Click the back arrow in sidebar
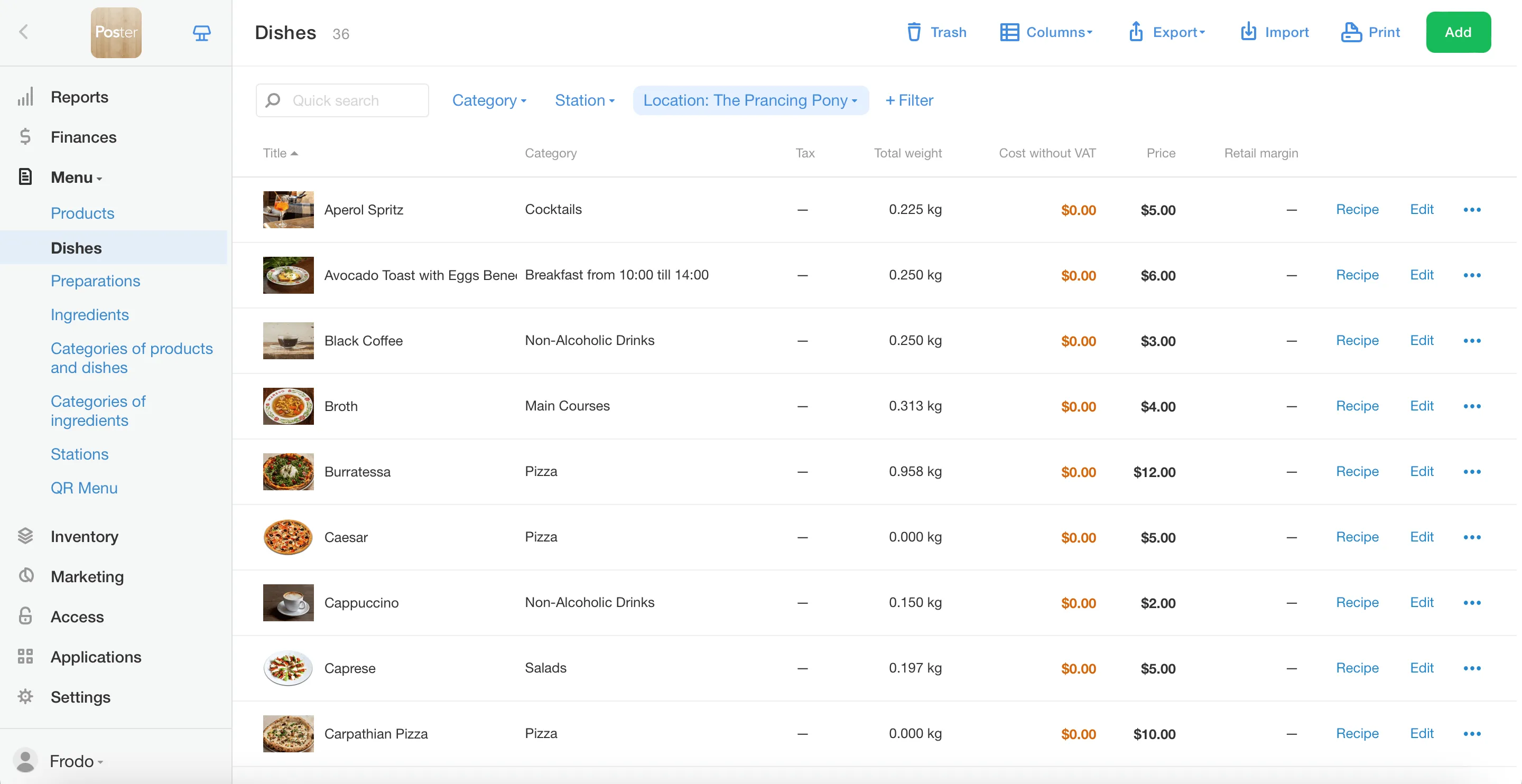 (24, 32)
